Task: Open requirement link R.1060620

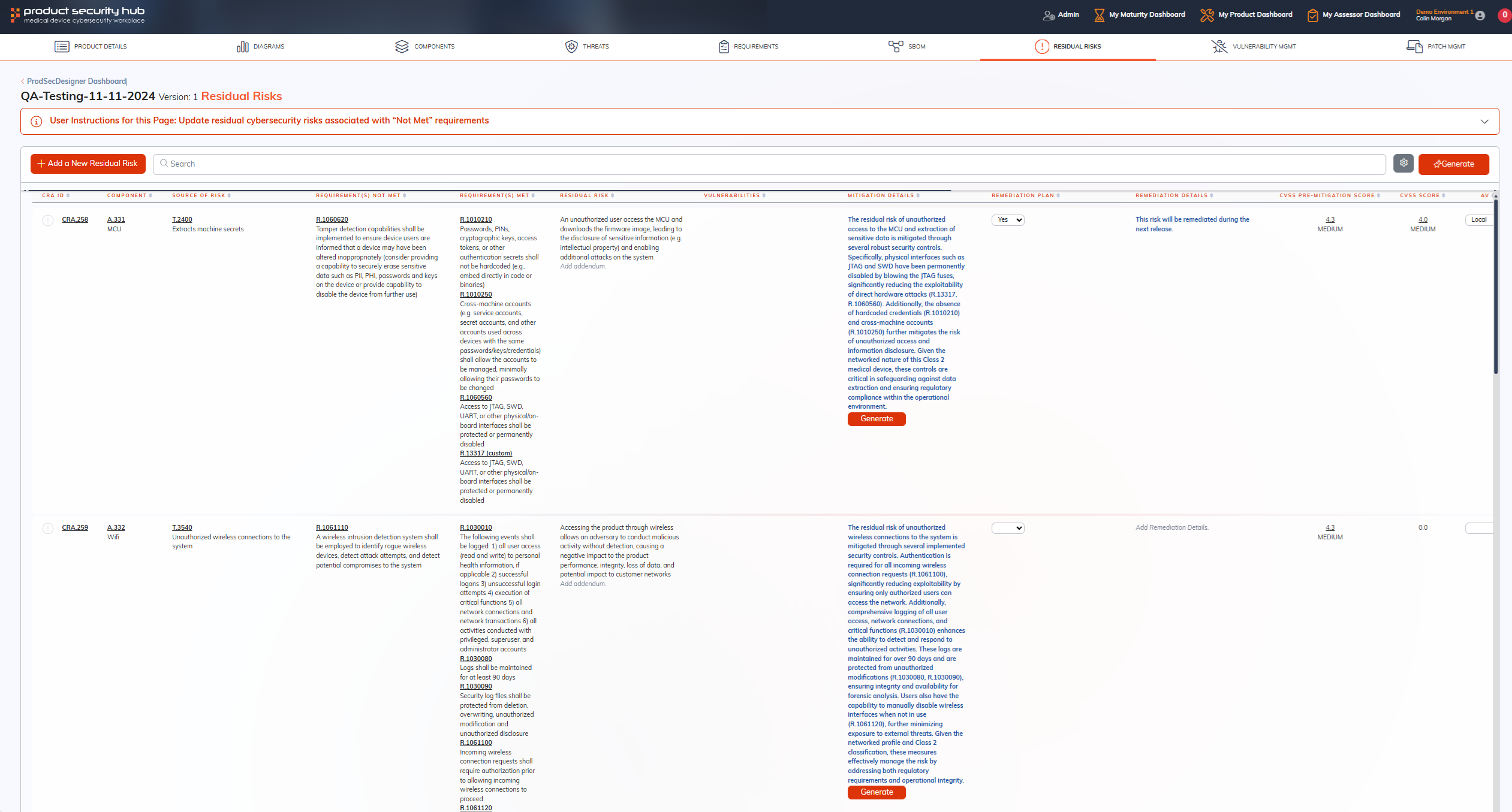Action: tap(332, 219)
